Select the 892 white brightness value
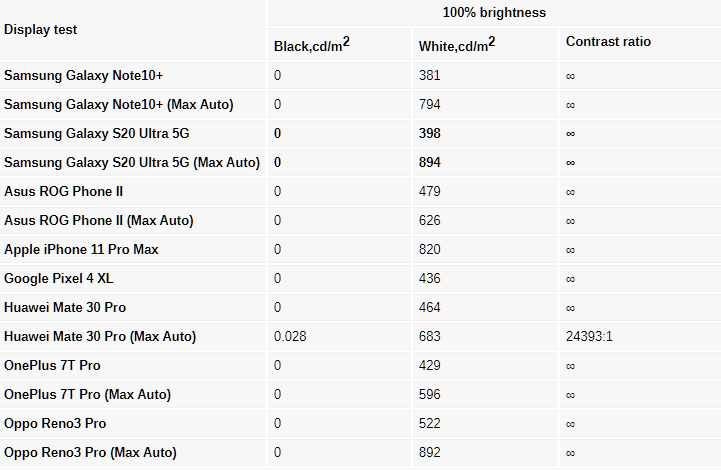 click(x=429, y=452)
